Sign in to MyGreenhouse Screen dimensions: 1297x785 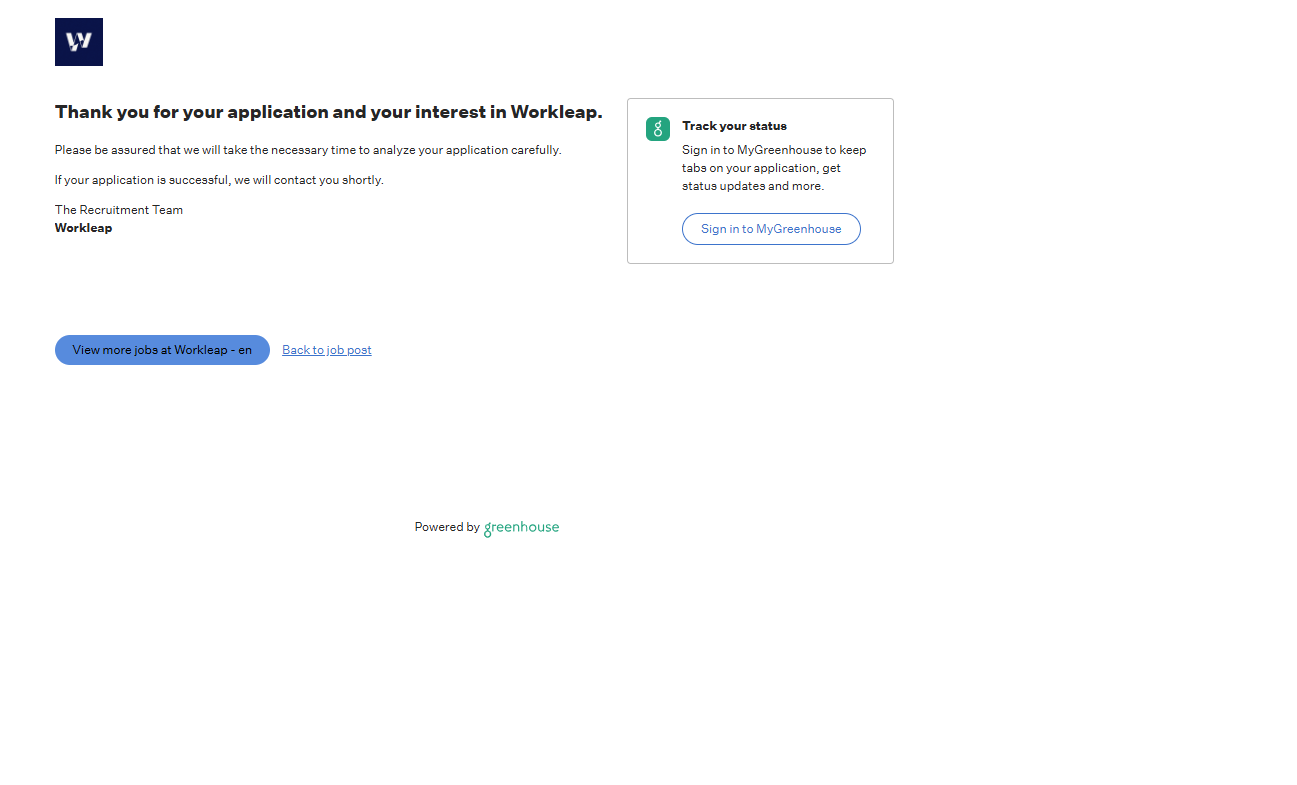tap(771, 229)
